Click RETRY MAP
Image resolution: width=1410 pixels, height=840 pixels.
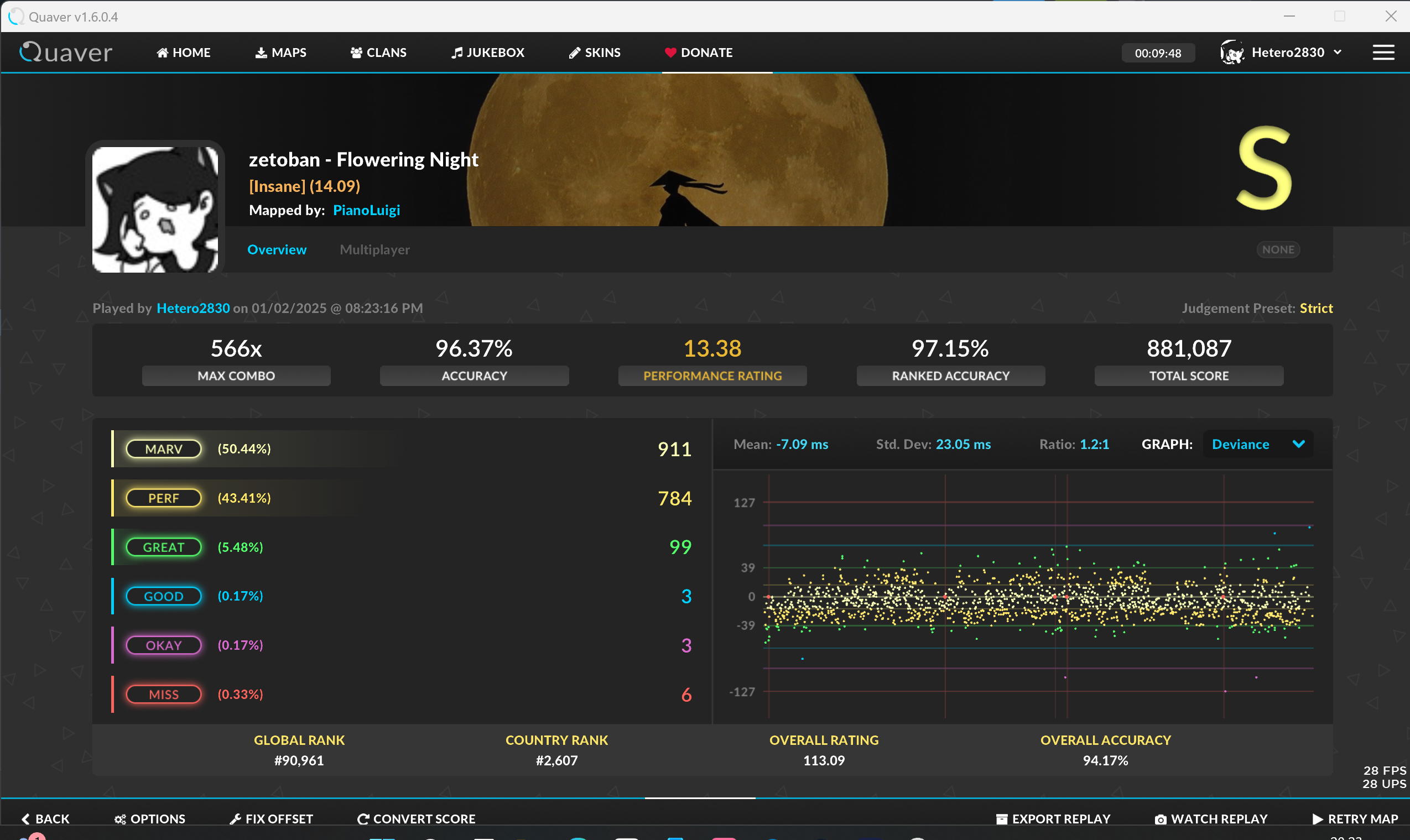pyautogui.click(x=1355, y=819)
